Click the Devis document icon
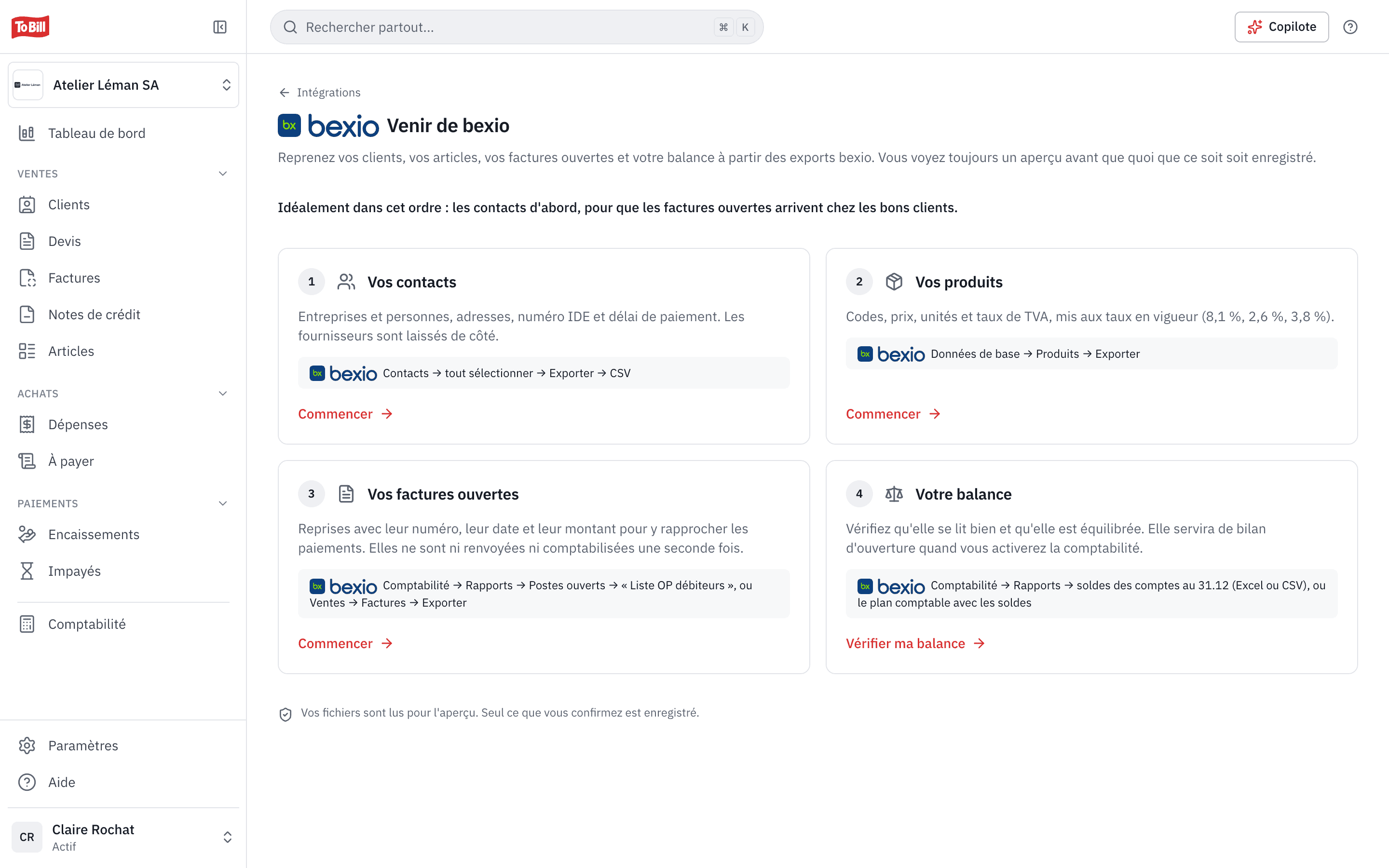 point(27,241)
